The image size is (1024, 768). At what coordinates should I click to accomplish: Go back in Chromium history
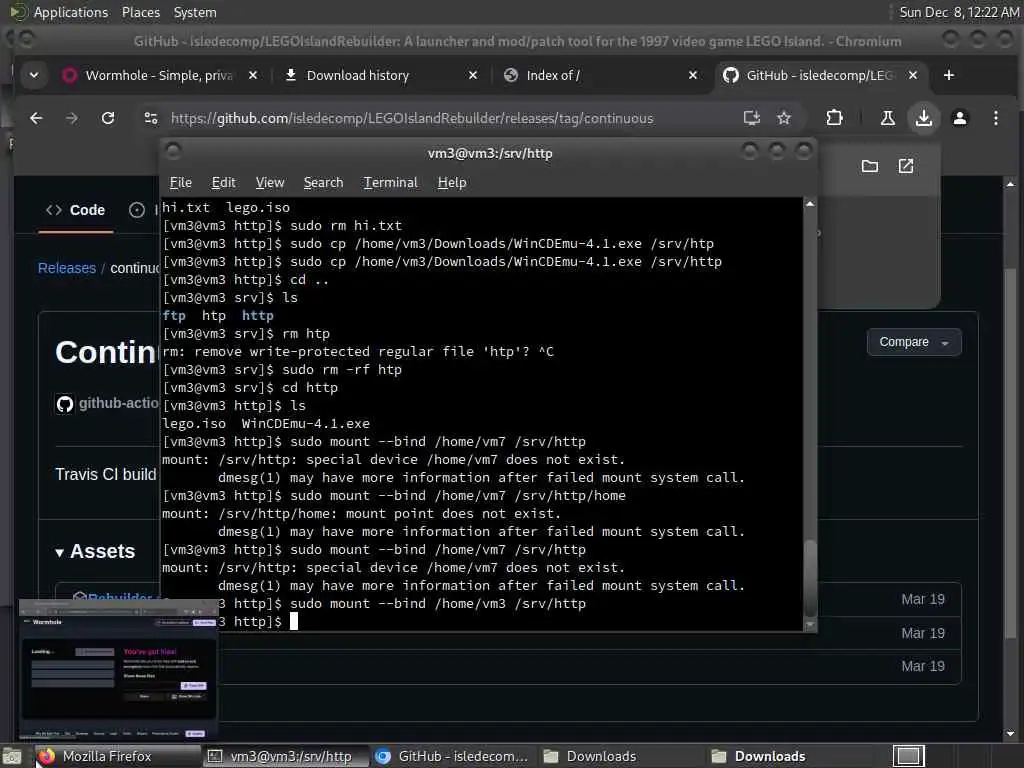36,118
